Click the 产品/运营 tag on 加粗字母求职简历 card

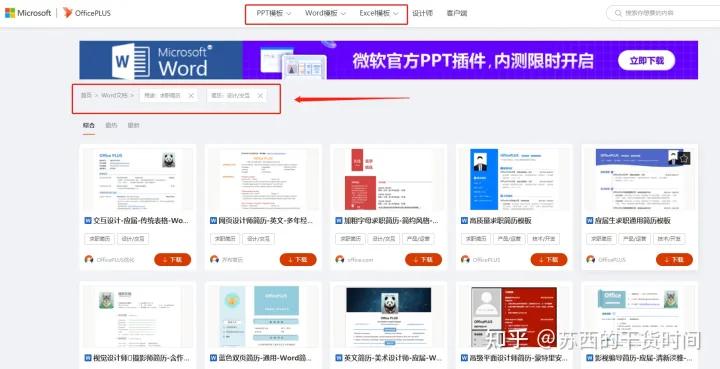point(418,239)
